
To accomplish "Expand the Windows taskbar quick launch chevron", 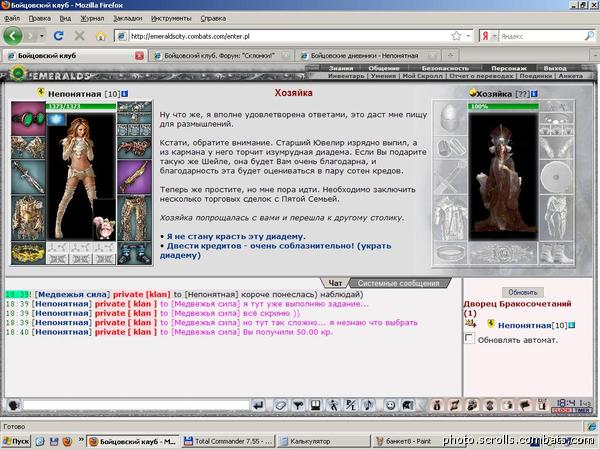I will 81,440.
